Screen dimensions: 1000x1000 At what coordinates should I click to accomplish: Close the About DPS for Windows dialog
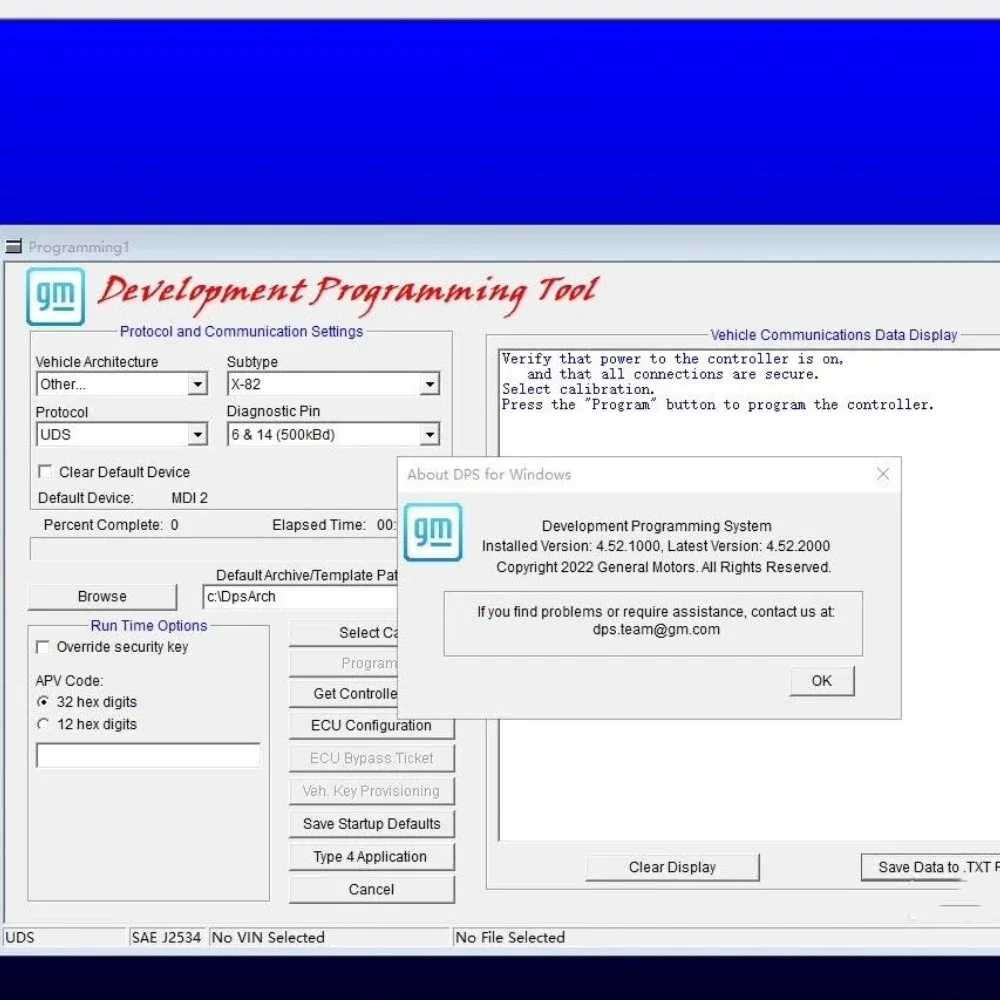click(883, 474)
